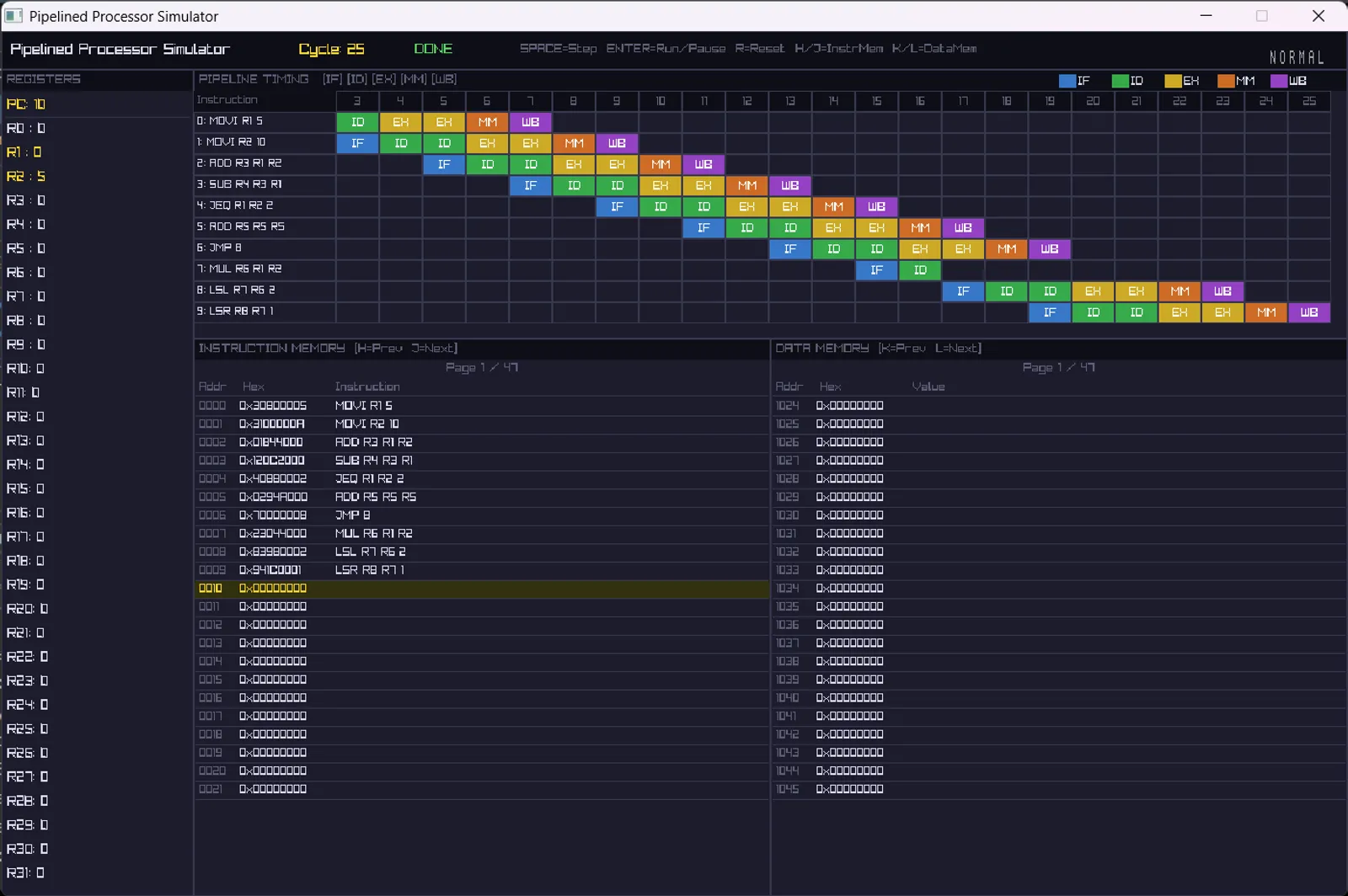Click Data Memory Page 1 / 47 label

tap(1058, 368)
